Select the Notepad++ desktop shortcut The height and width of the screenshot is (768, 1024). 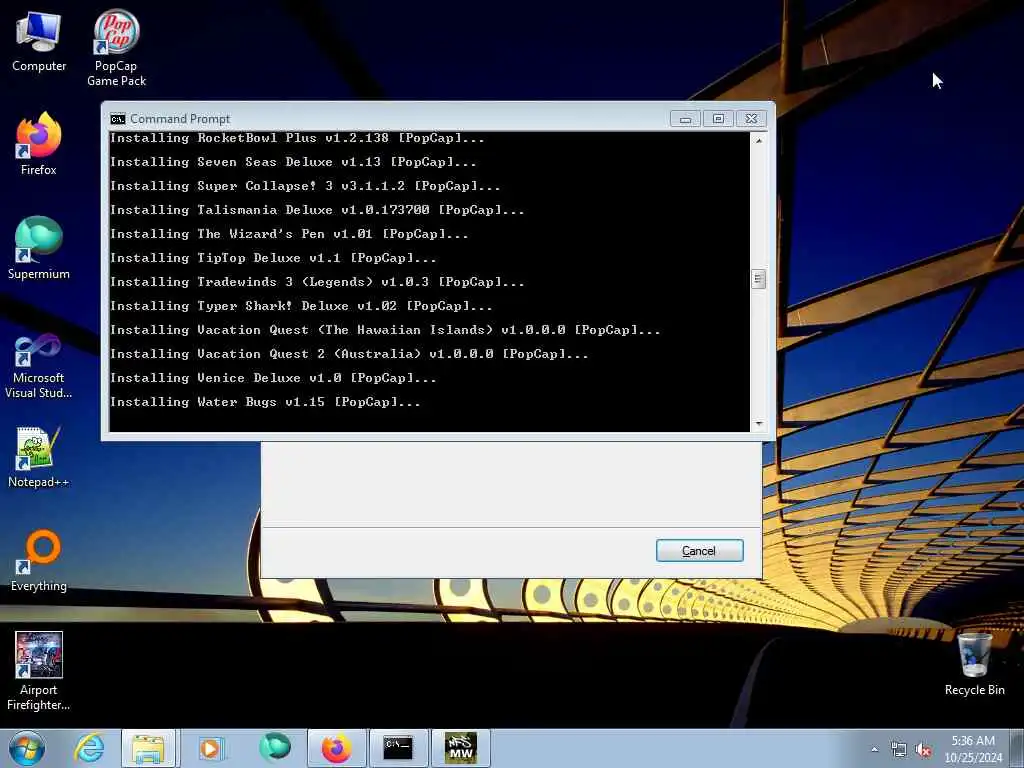(x=39, y=457)
